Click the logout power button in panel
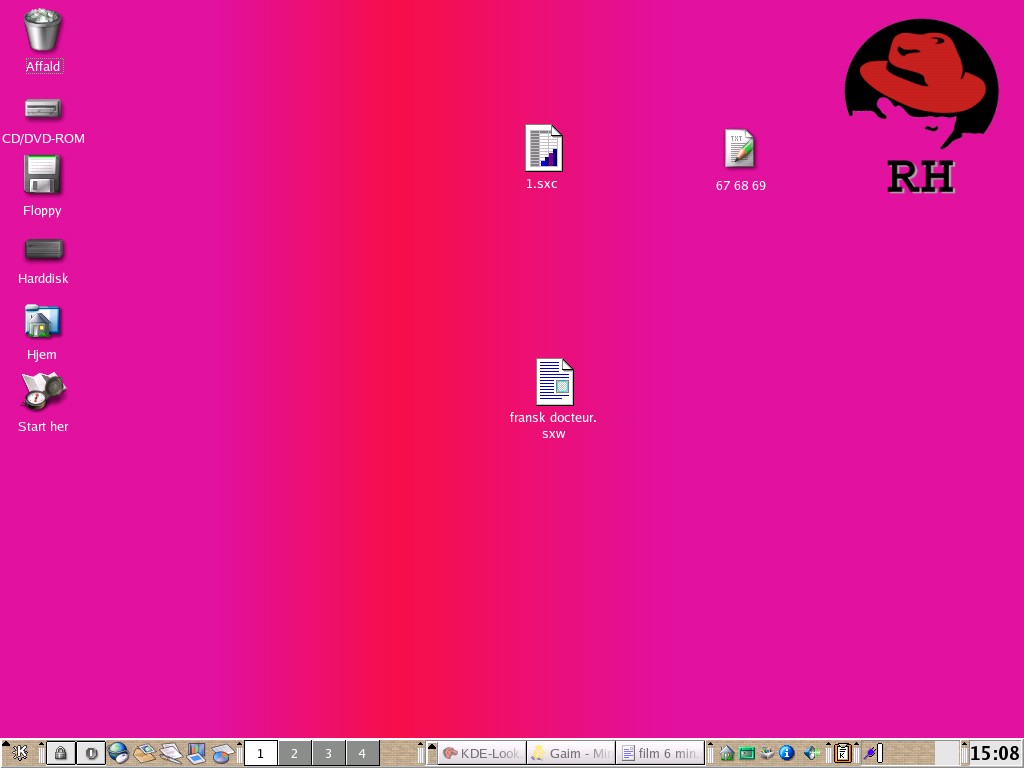Screen dimensions: 1024x768 click(91, 753)
